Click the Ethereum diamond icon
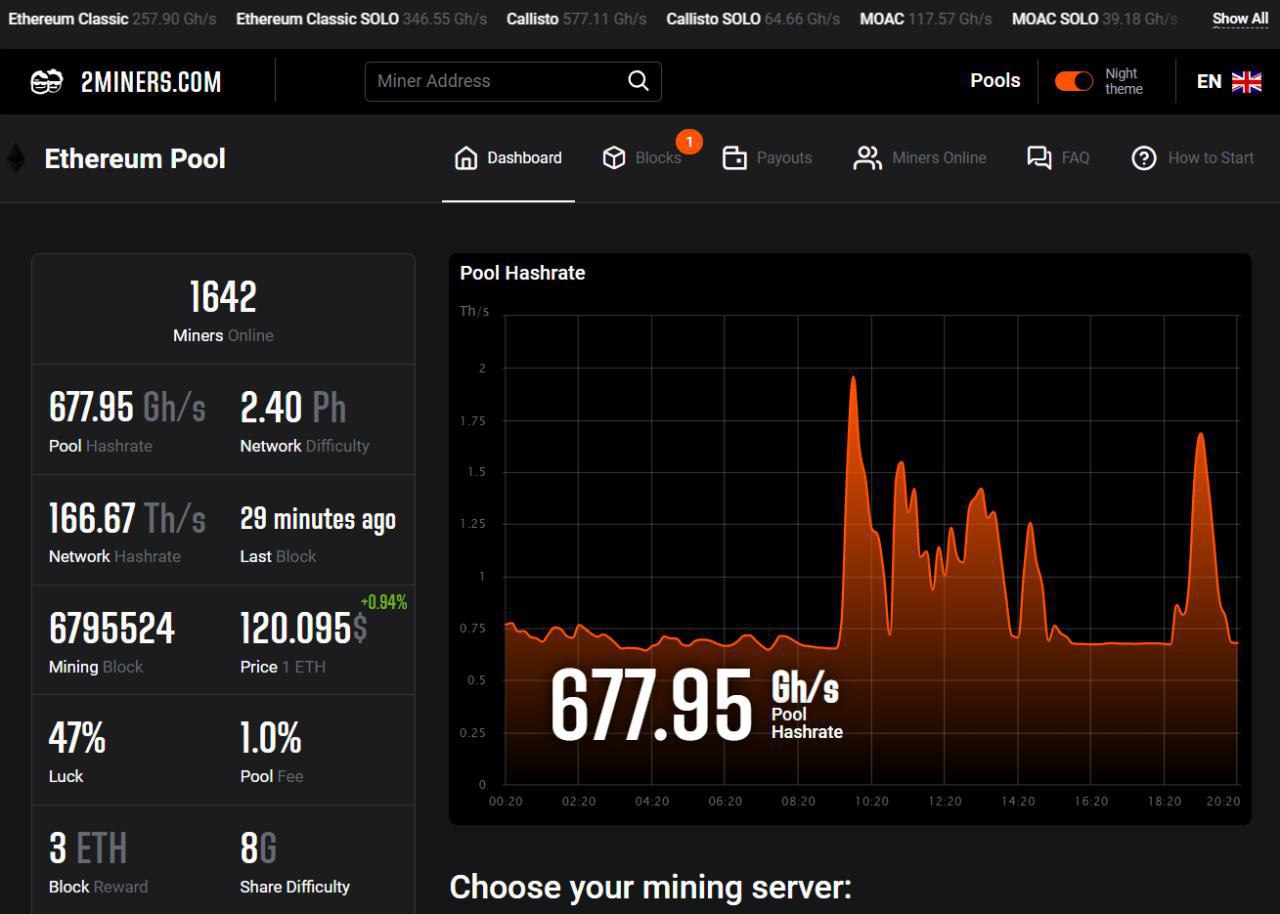1280x914 pixels. click(16, 158)
